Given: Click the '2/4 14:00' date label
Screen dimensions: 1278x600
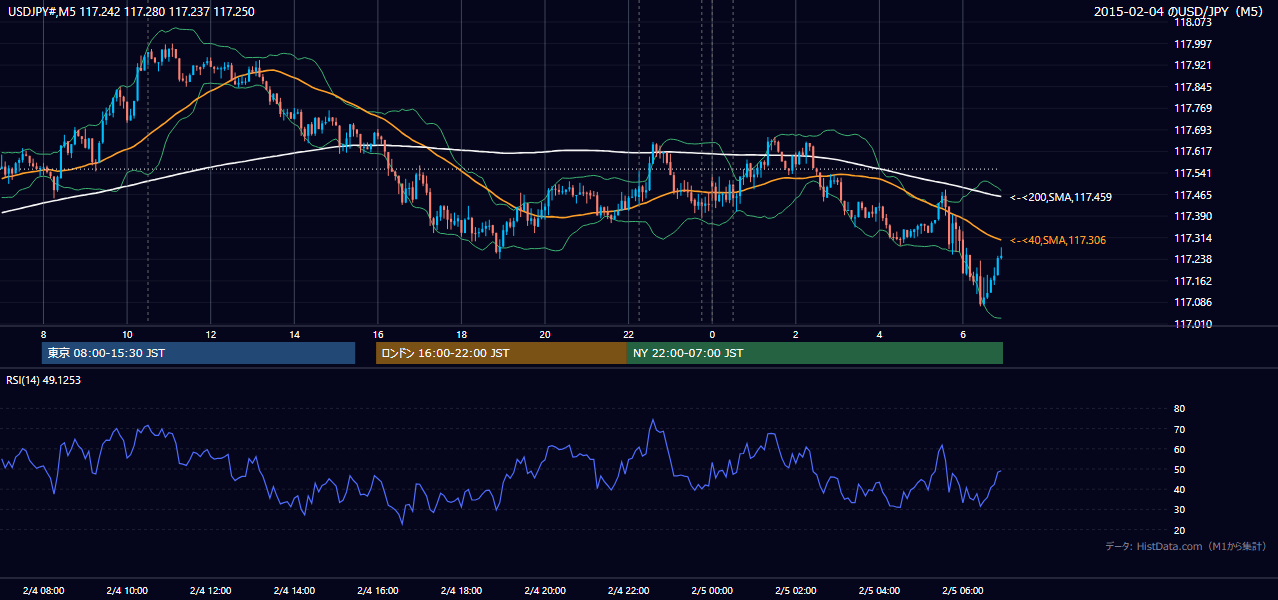Looking at the screenshot, I should [x=294, y=591].
